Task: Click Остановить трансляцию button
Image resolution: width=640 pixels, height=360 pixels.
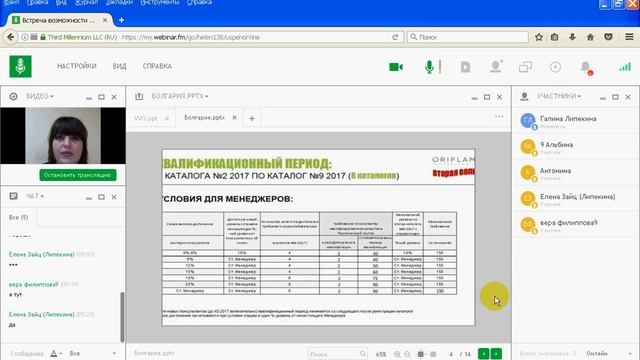Action: (78, 175)
